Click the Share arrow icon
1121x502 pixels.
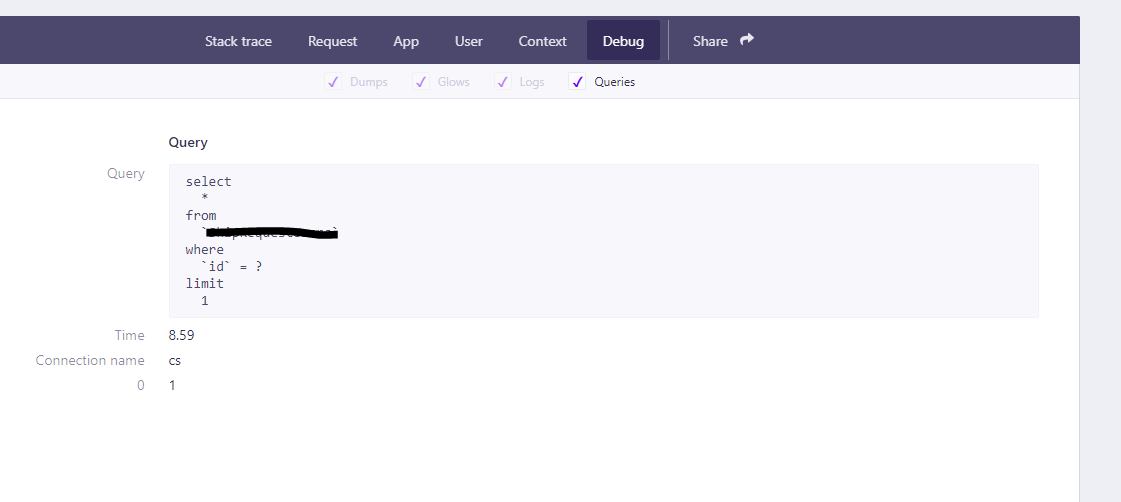747,39
